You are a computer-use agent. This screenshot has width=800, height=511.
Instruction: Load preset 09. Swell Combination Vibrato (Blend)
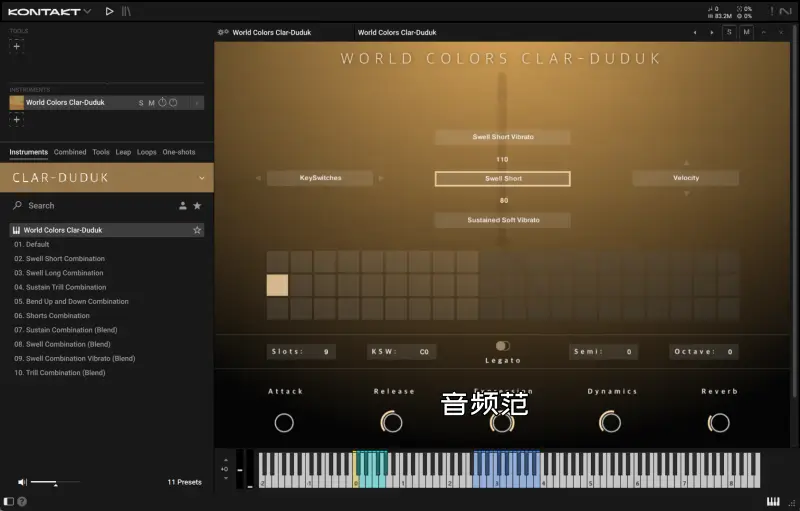[74, 359]
